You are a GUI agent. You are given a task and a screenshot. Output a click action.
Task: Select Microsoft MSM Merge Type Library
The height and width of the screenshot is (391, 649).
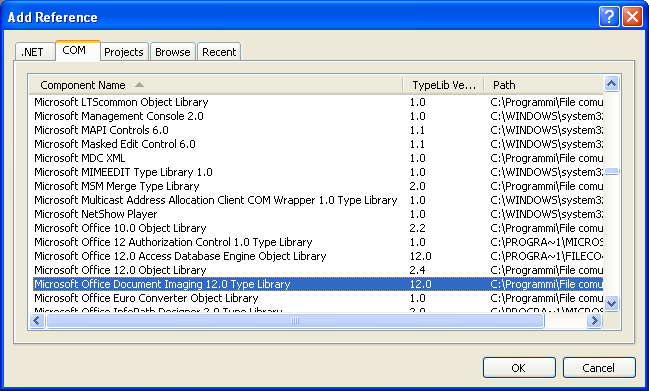[x=318, y=186]
